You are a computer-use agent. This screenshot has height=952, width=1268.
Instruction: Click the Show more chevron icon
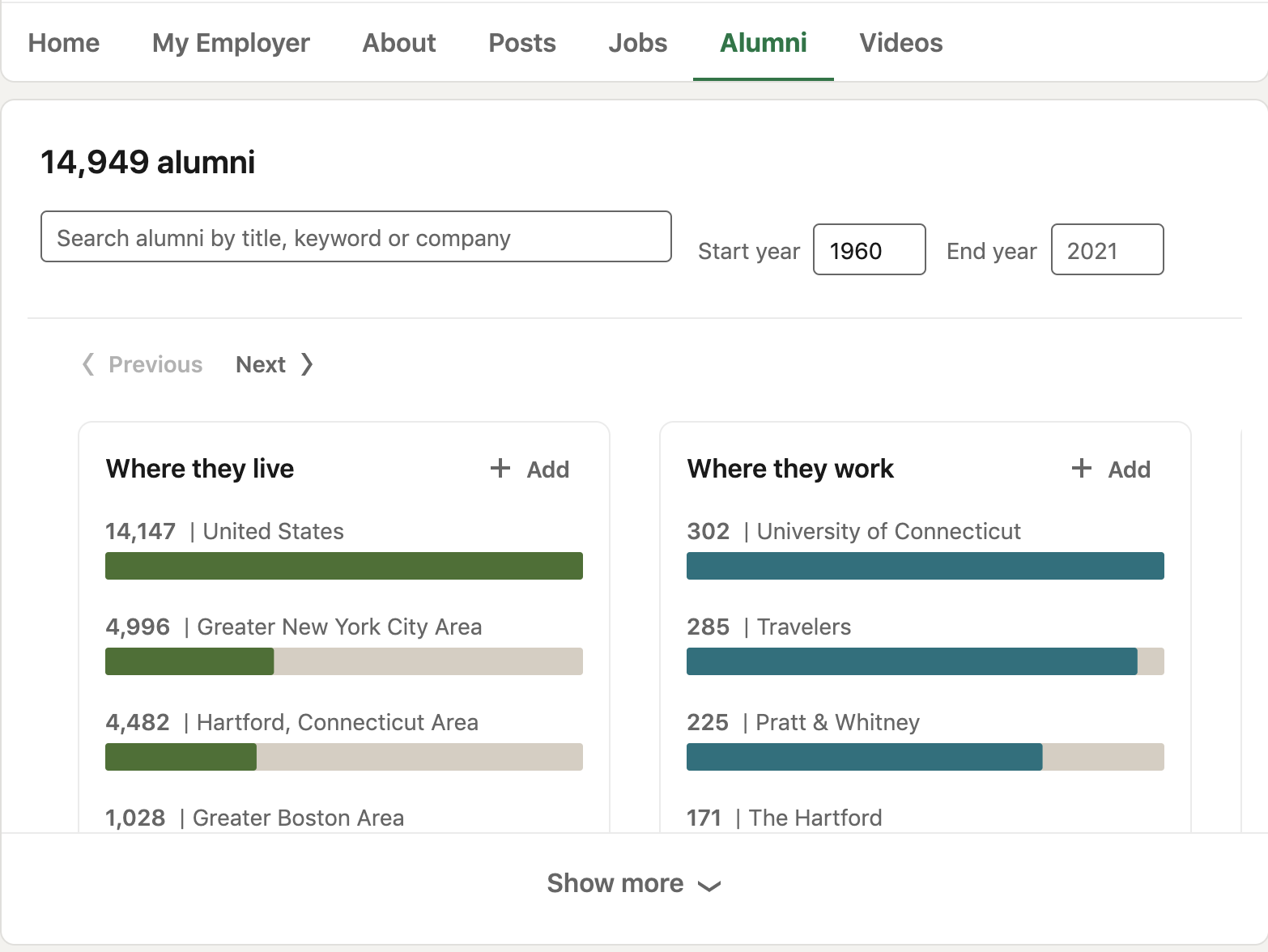pyautogui.click(x=709, y=886)
